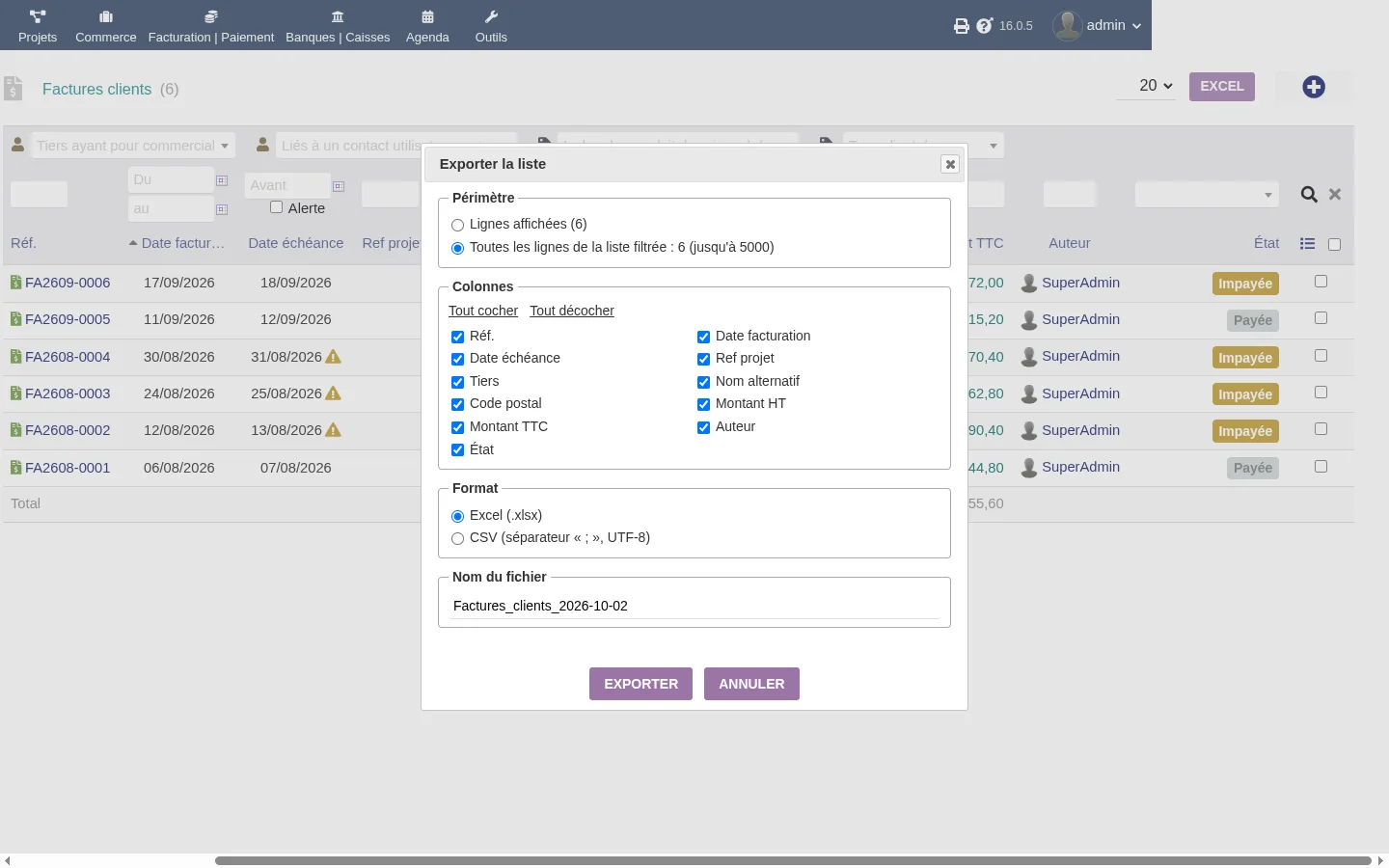Open the Facturation | Paiement menu
1389x868 pixels.
click(211, 26)
